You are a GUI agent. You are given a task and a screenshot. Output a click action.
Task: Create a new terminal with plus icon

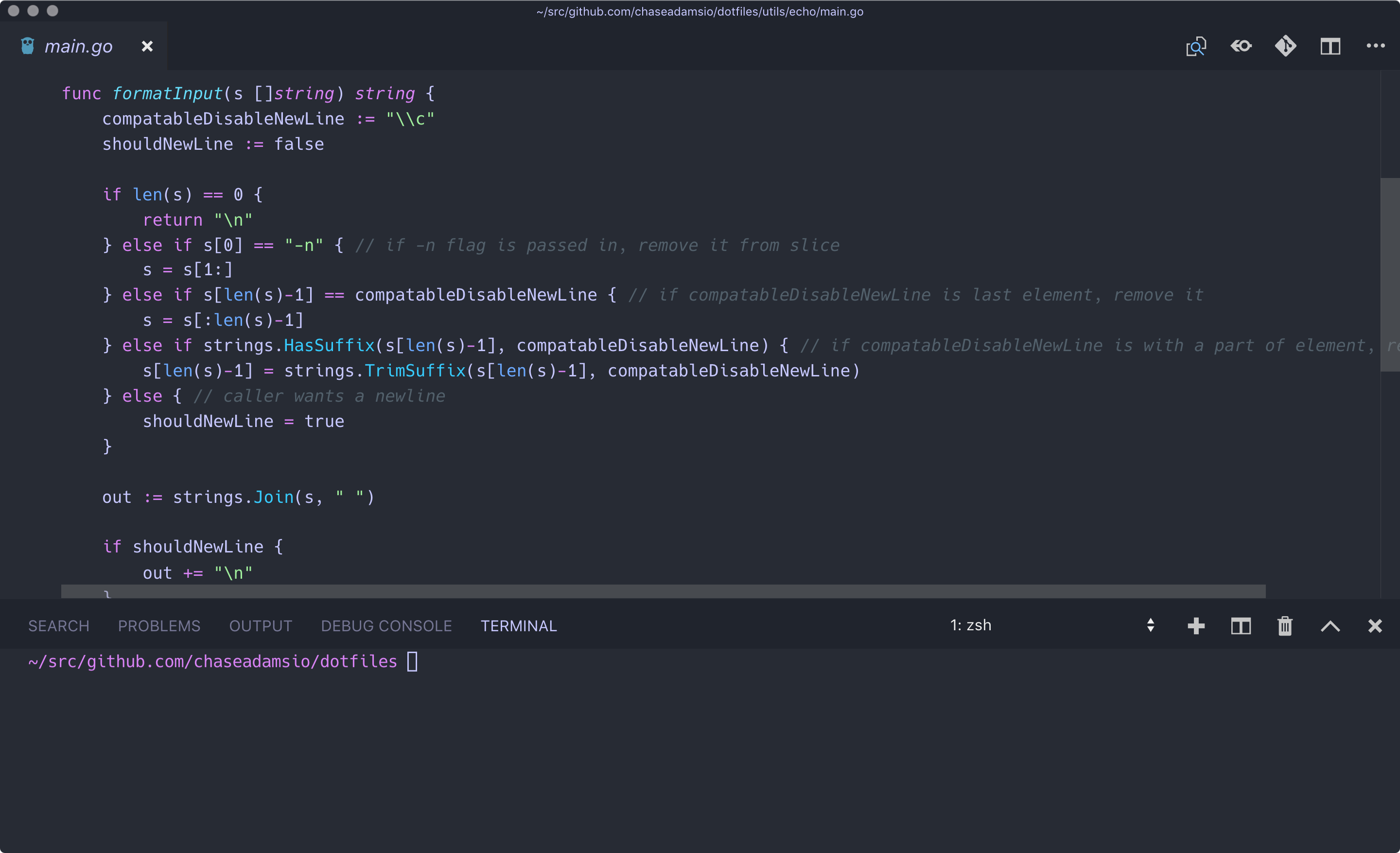1196,626
